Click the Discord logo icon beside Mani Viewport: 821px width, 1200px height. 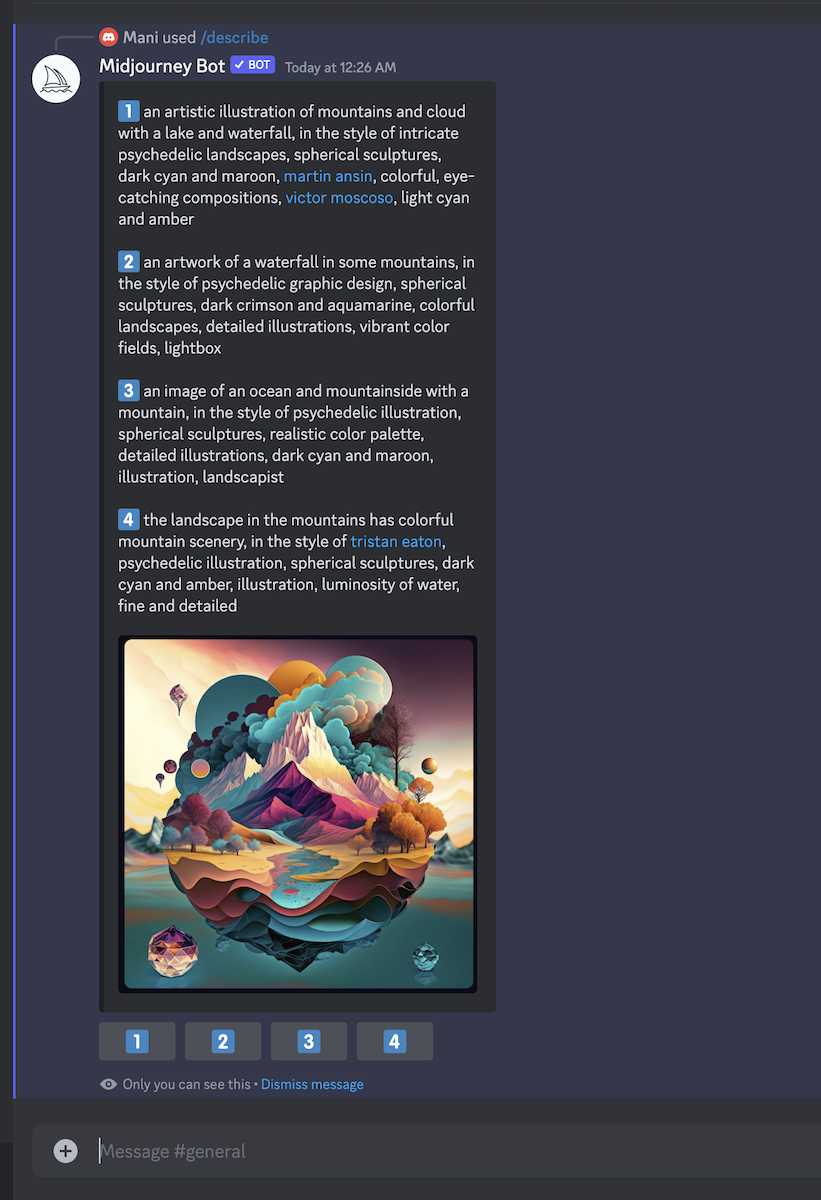[x=108, y=37]
